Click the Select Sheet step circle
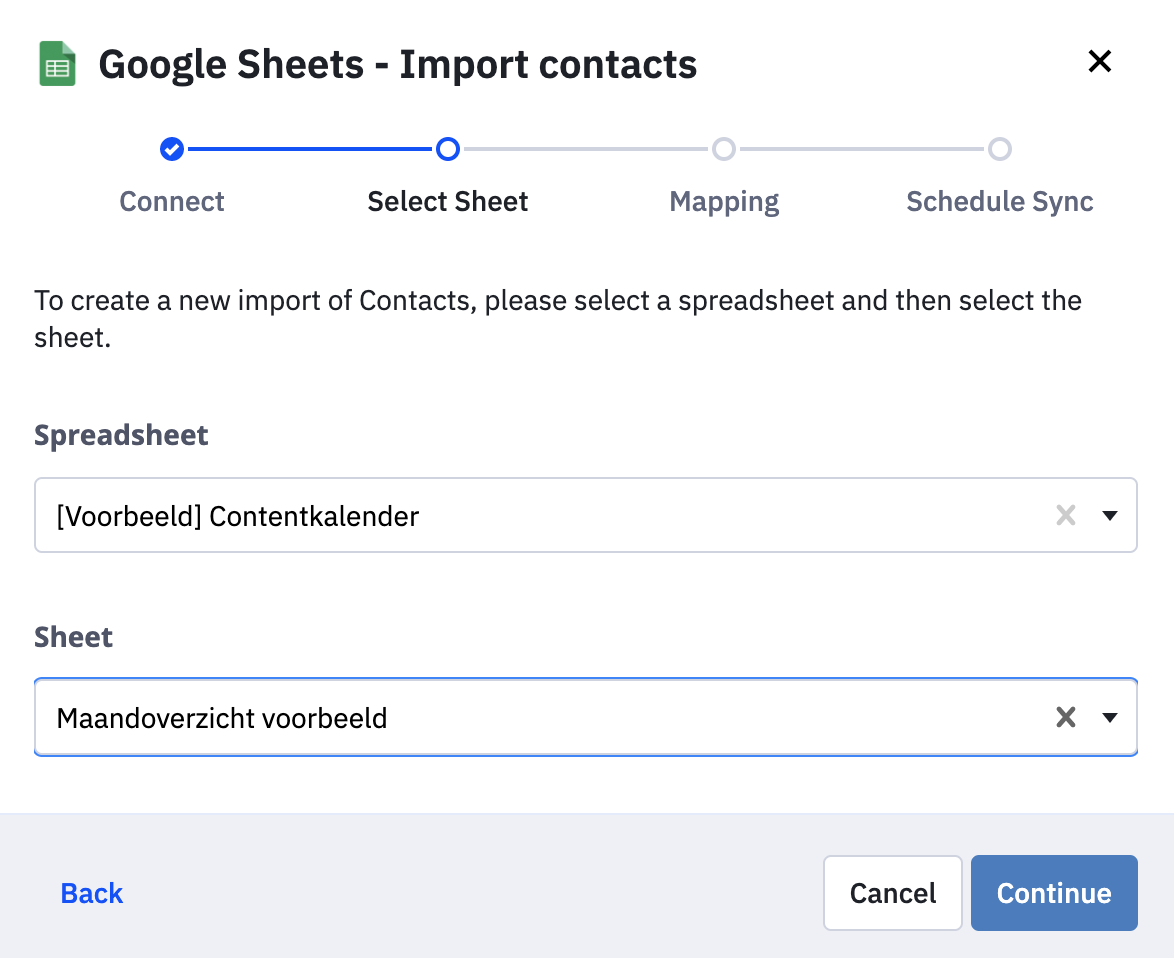The height and width of the screenshot is (958, 1174). [x=448, y=149]
